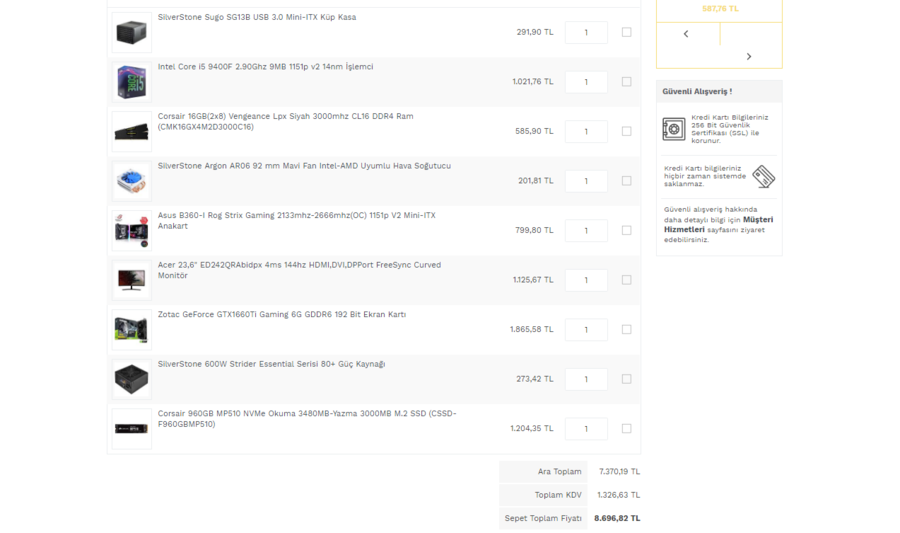Edit the quantity field for Acer curved monitor

pos(586,280)
